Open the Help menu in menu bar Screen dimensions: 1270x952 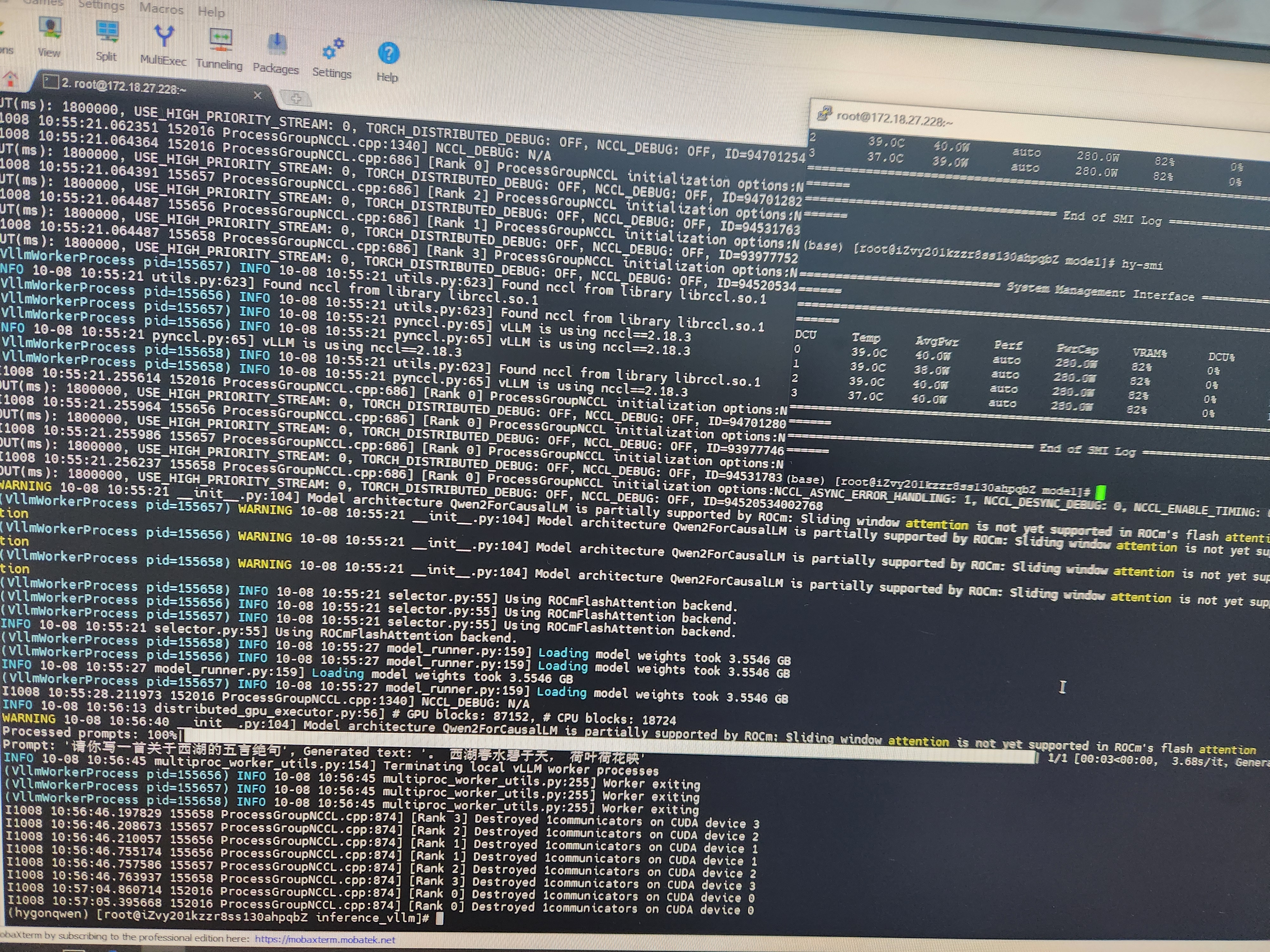pyautogui.click(x=211, y=11)
